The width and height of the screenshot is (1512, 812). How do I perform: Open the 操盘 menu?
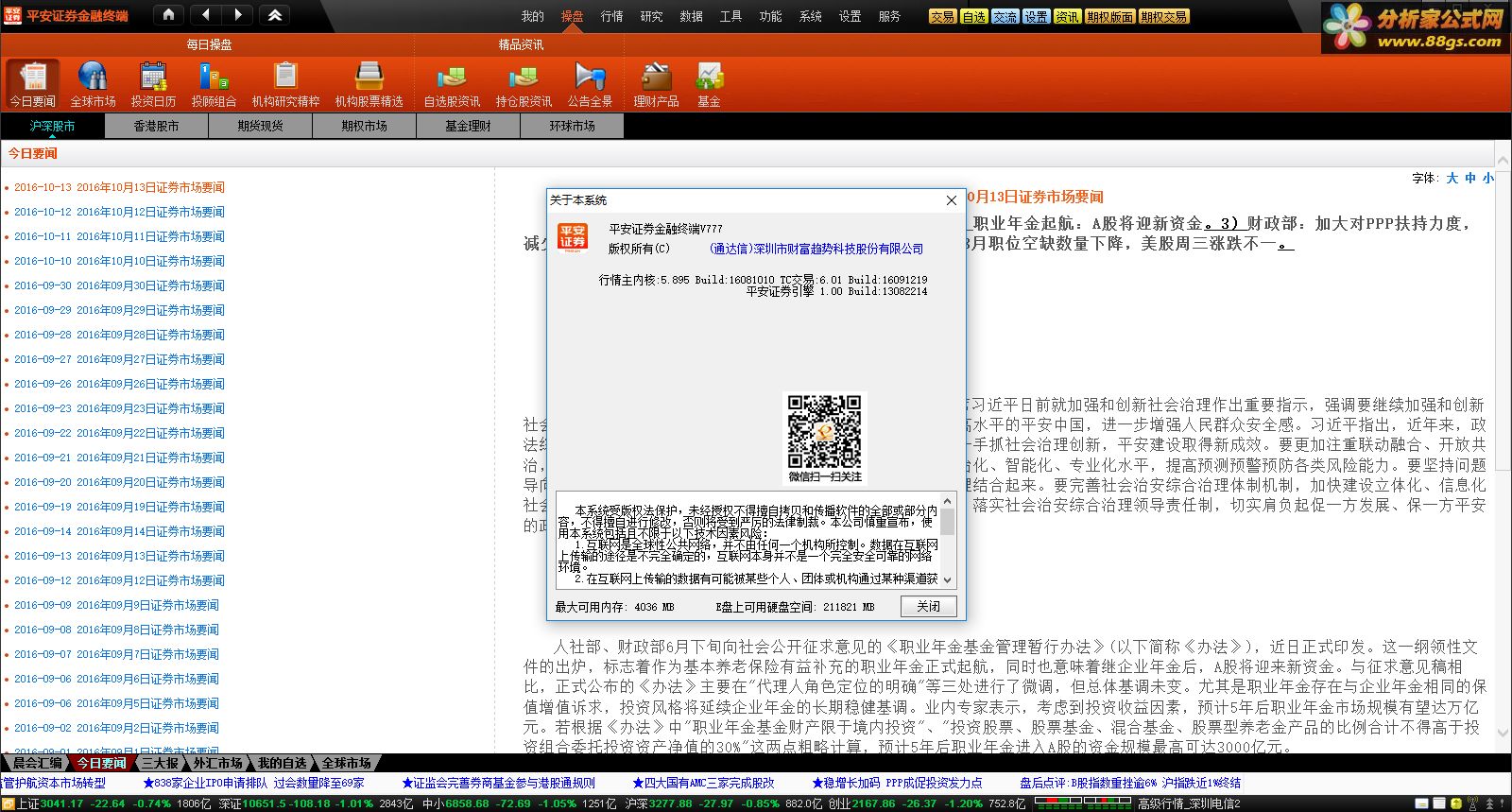[x=573, y=16]
